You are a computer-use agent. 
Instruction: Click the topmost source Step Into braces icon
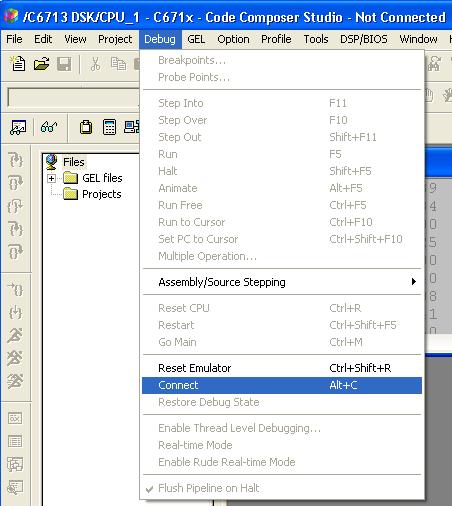[15, 160]
